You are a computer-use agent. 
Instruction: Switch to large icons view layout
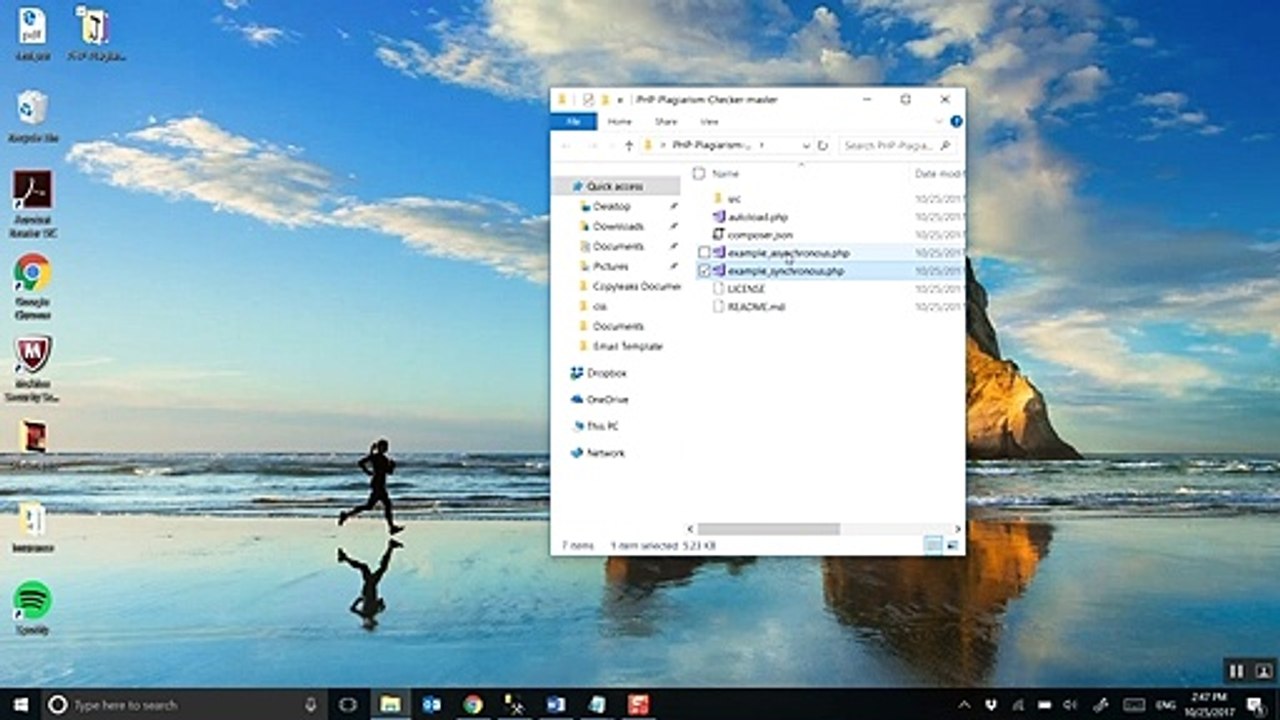[x=952, y=545]
